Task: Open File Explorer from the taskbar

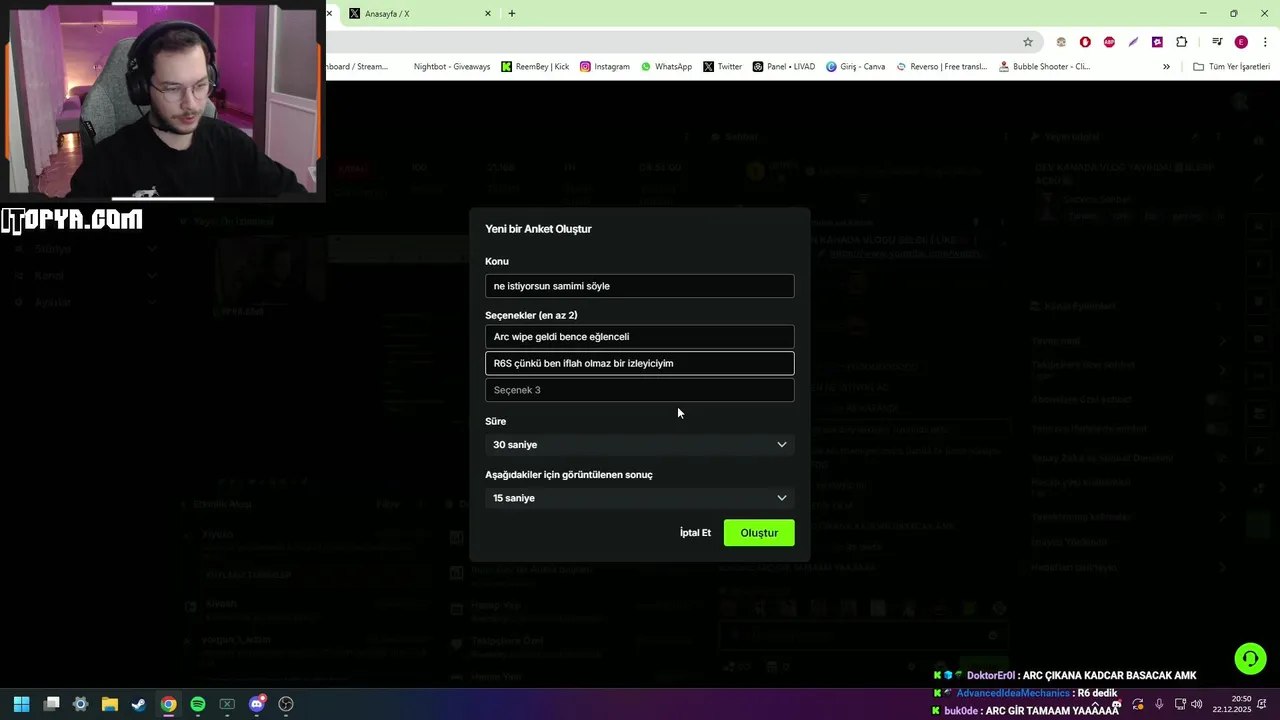Action: (x=110, y=704)
